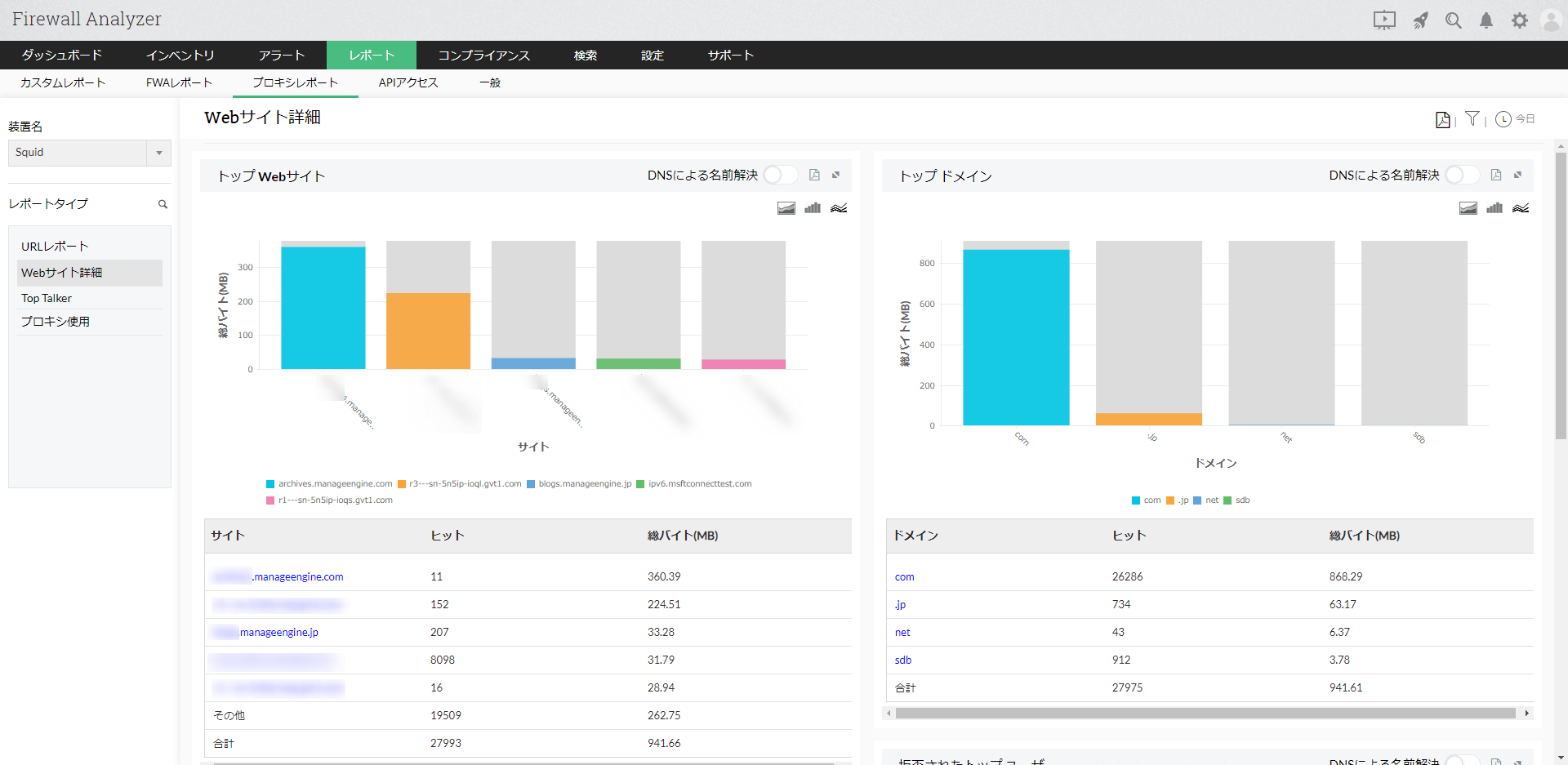The height and width of the screenshot is (765, 1568).
Task: Open the rocket quick-start icon
Action: coord(1421,20)
